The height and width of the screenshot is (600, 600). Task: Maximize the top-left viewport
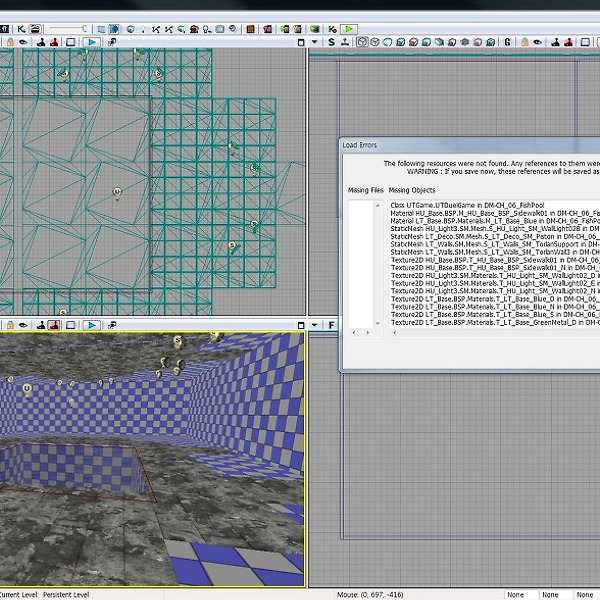tap(301, 42)
